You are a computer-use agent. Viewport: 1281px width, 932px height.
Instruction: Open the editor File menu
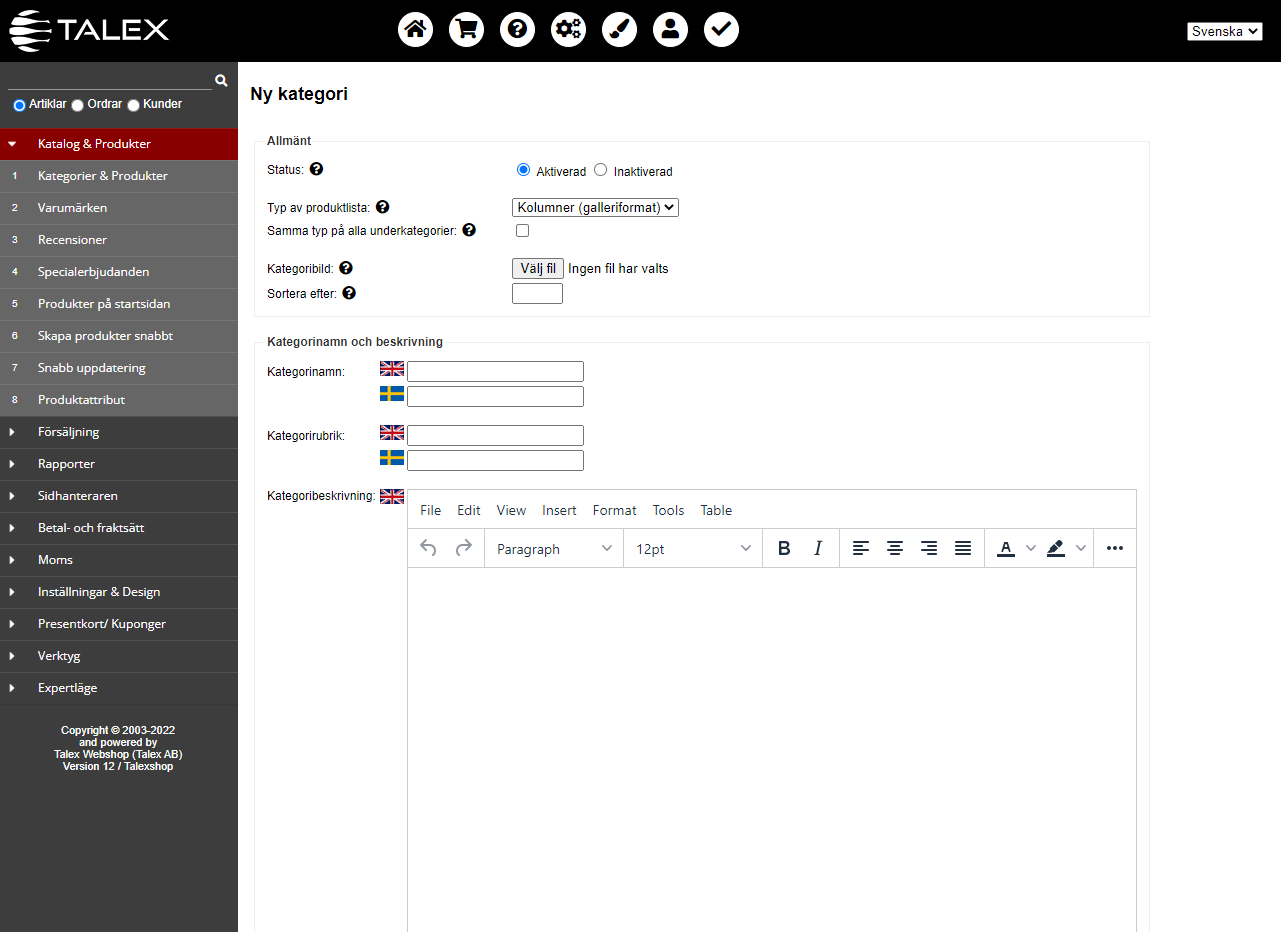click(x=430, y=510)
